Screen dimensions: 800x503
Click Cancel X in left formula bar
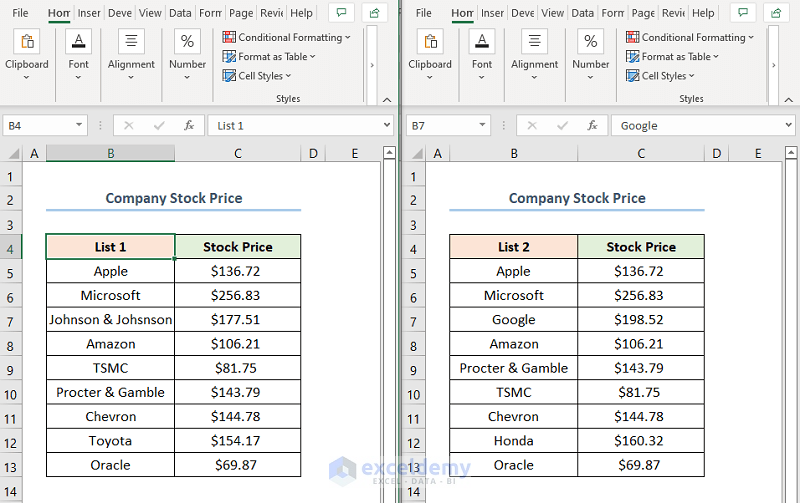tap(129, 125)
